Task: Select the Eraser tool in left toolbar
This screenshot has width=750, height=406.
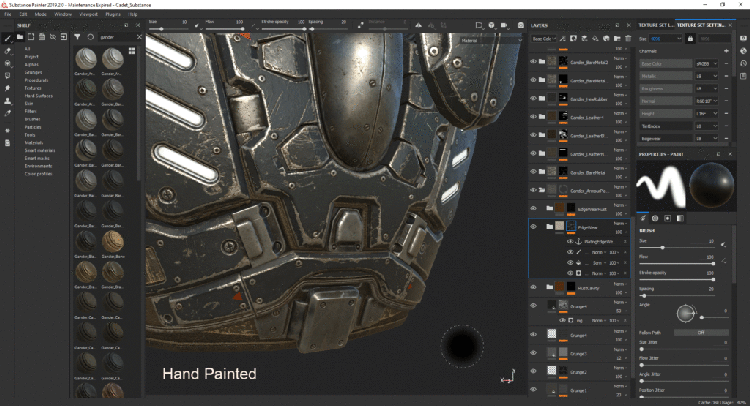Action: click(x=7, y=49)
